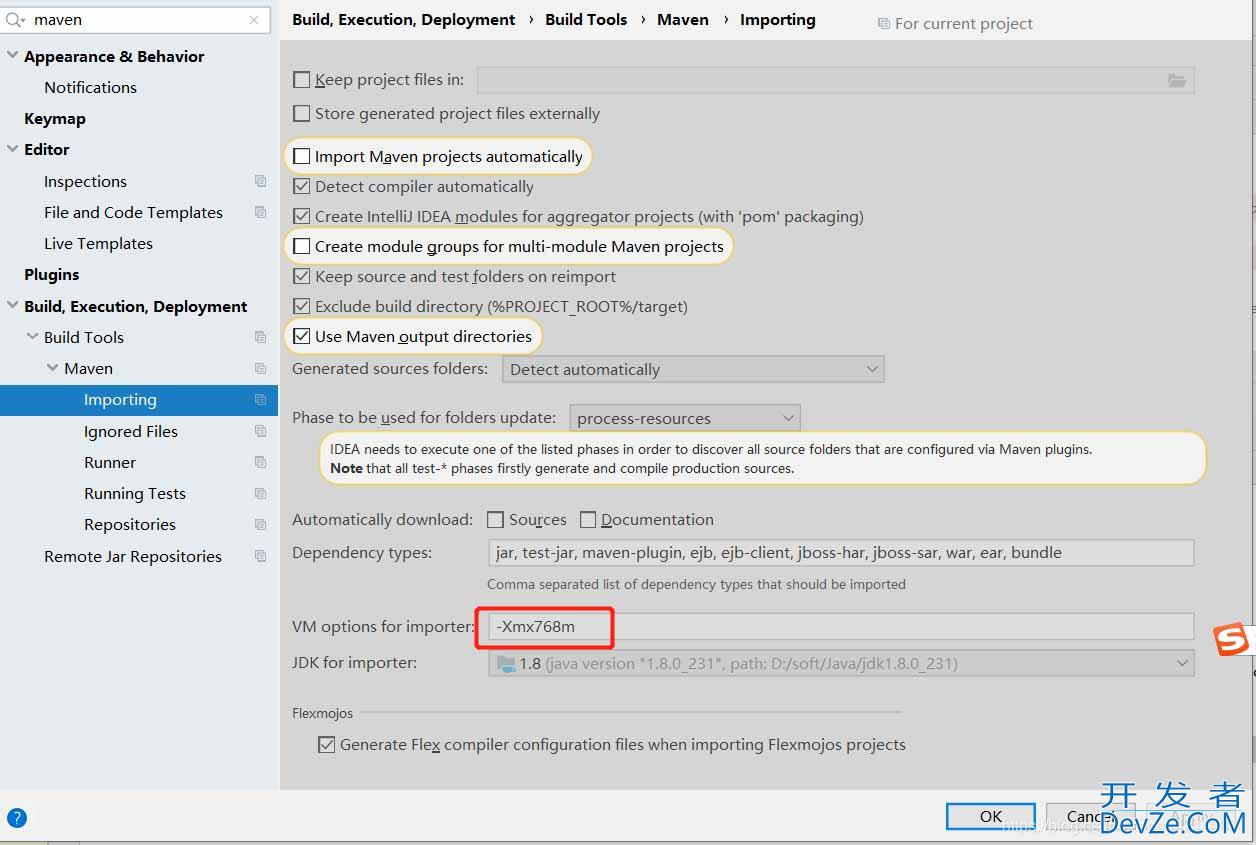Screen dimensions: 1256x845
Task: Click the project-level icon beside Remote Jar Repositories
Action: [260, 556]
